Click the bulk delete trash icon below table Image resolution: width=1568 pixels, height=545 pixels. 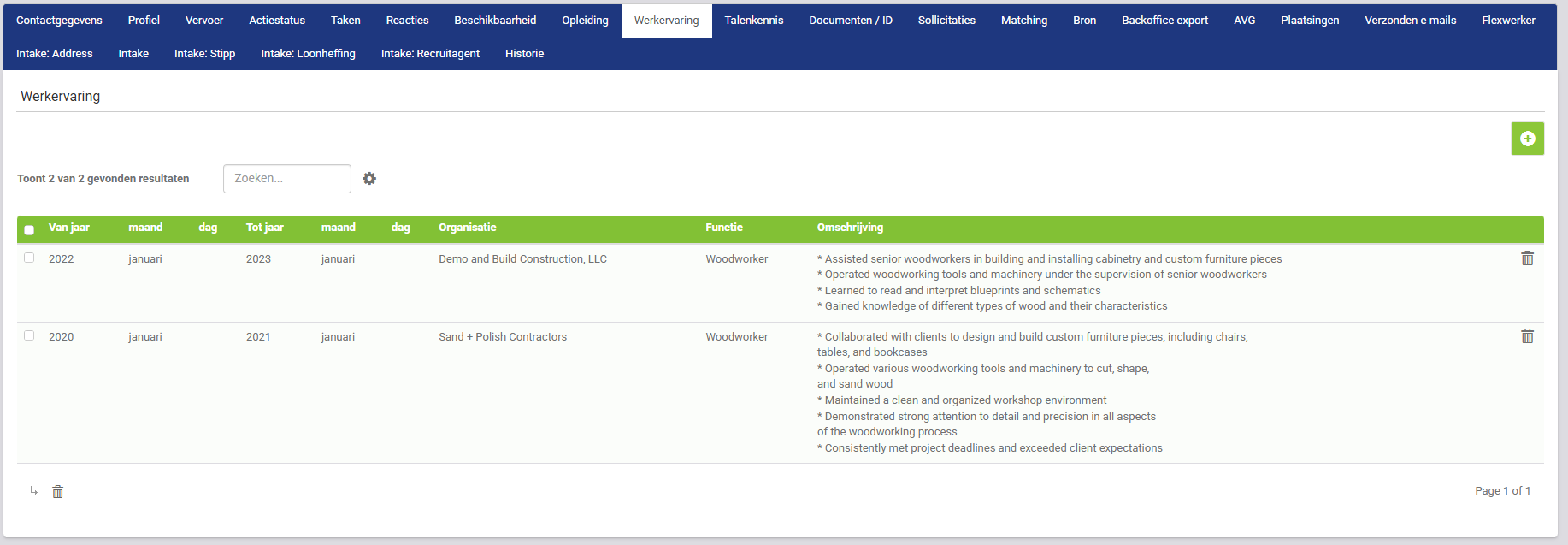point(58,491)
